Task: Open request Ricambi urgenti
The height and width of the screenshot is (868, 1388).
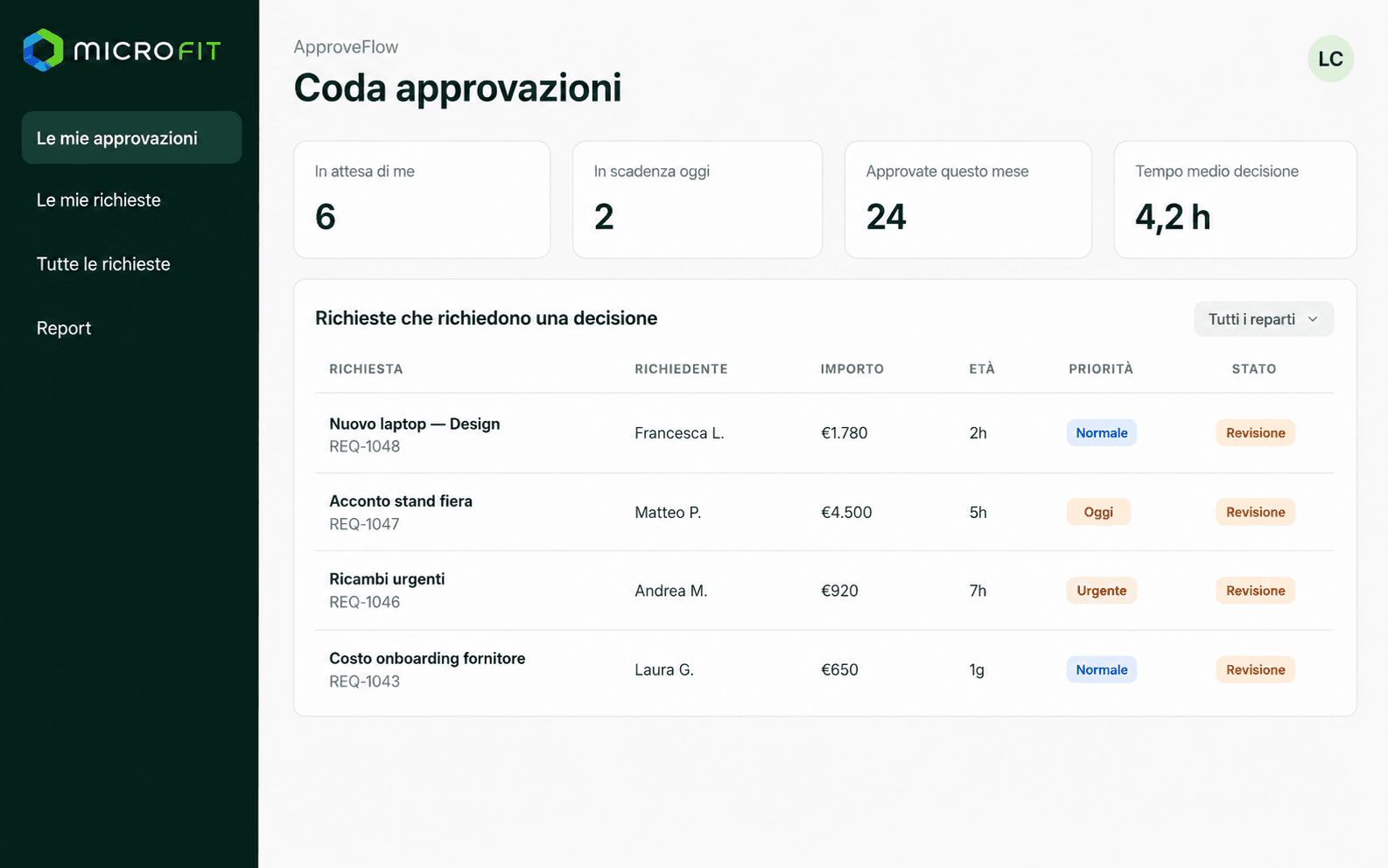Action: click(387, 579)
